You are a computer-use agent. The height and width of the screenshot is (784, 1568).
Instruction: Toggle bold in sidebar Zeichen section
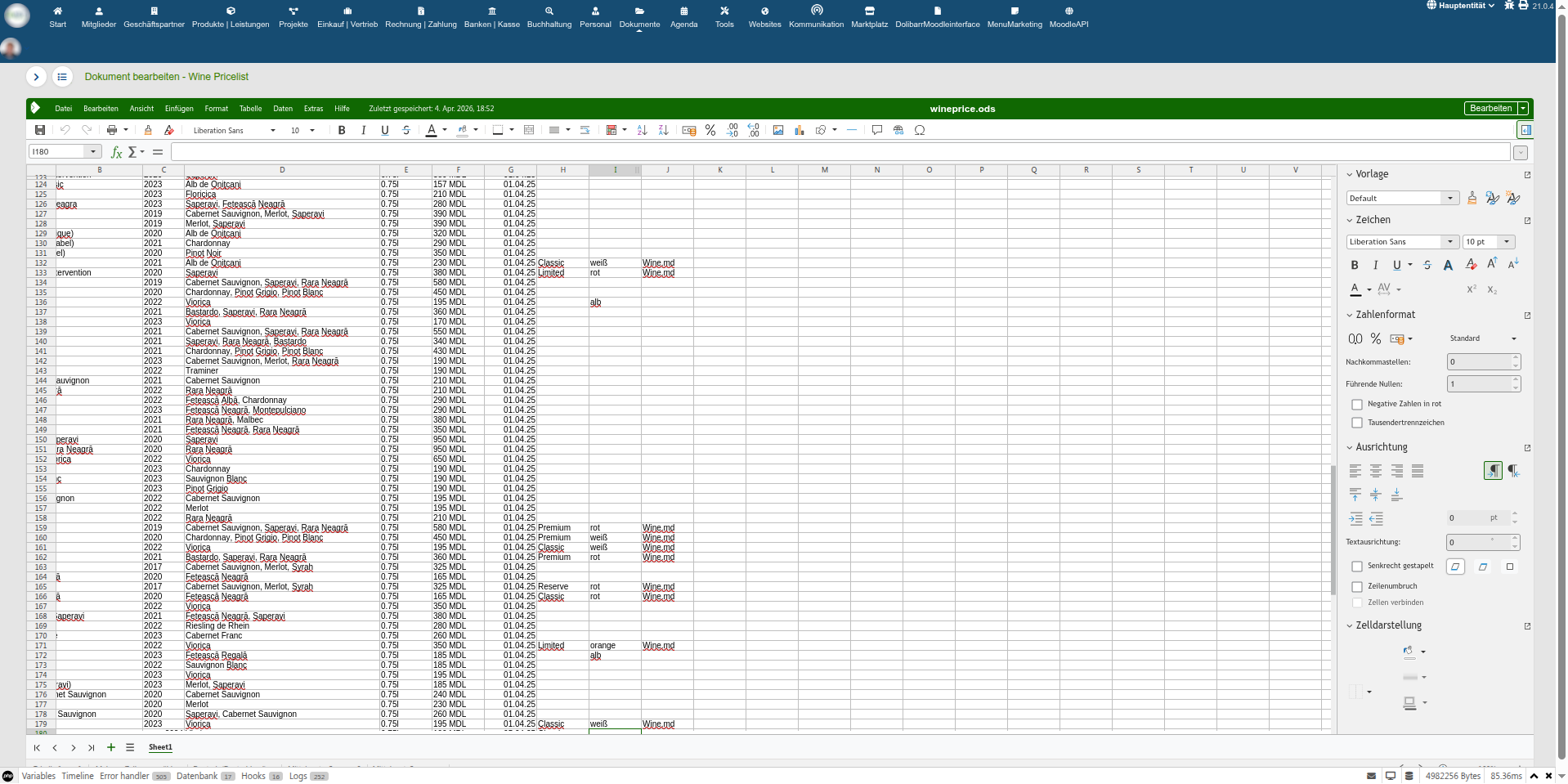point(1355,265)
